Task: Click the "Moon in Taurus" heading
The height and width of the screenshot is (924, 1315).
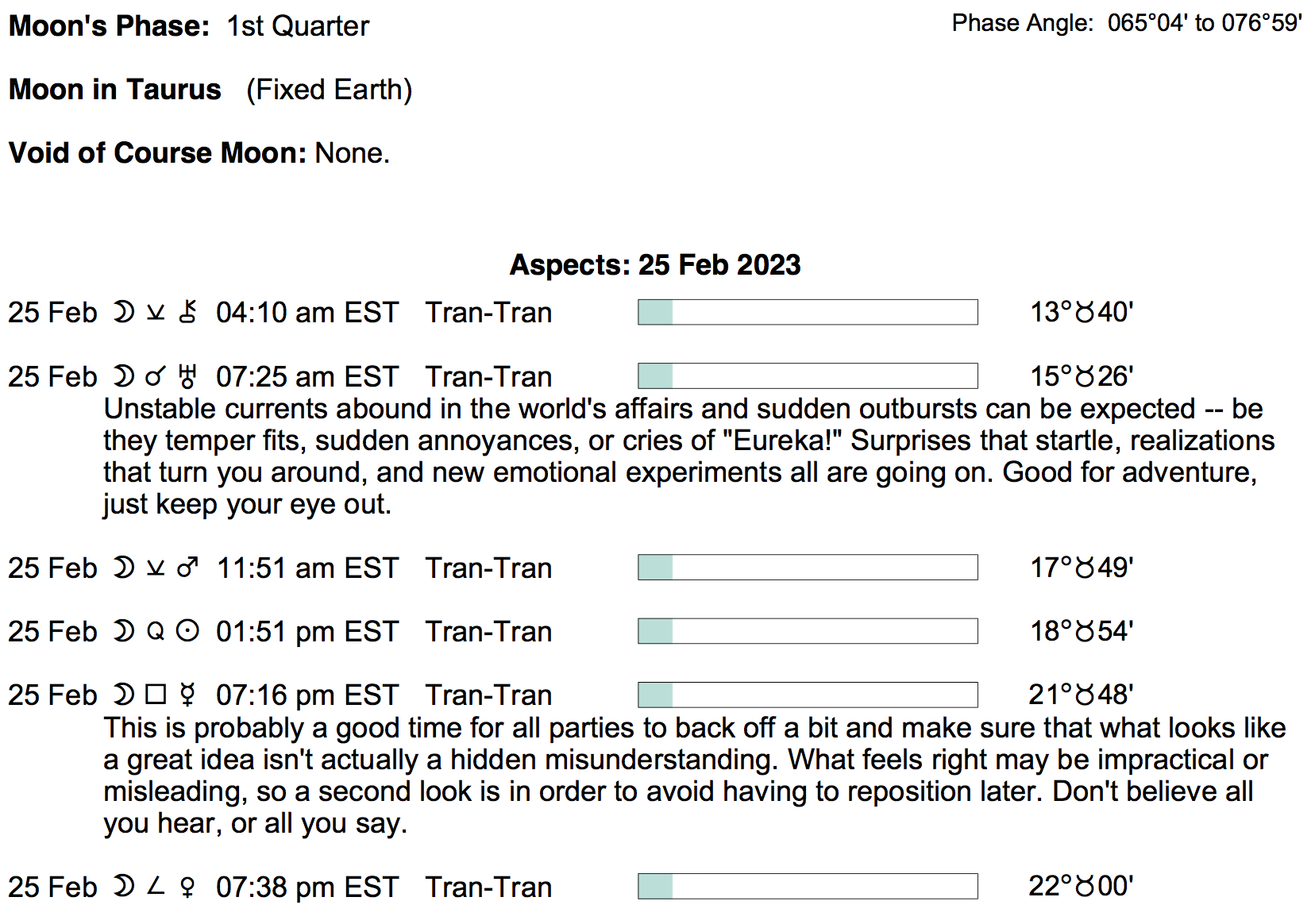Action: click(x=115, y=90)
